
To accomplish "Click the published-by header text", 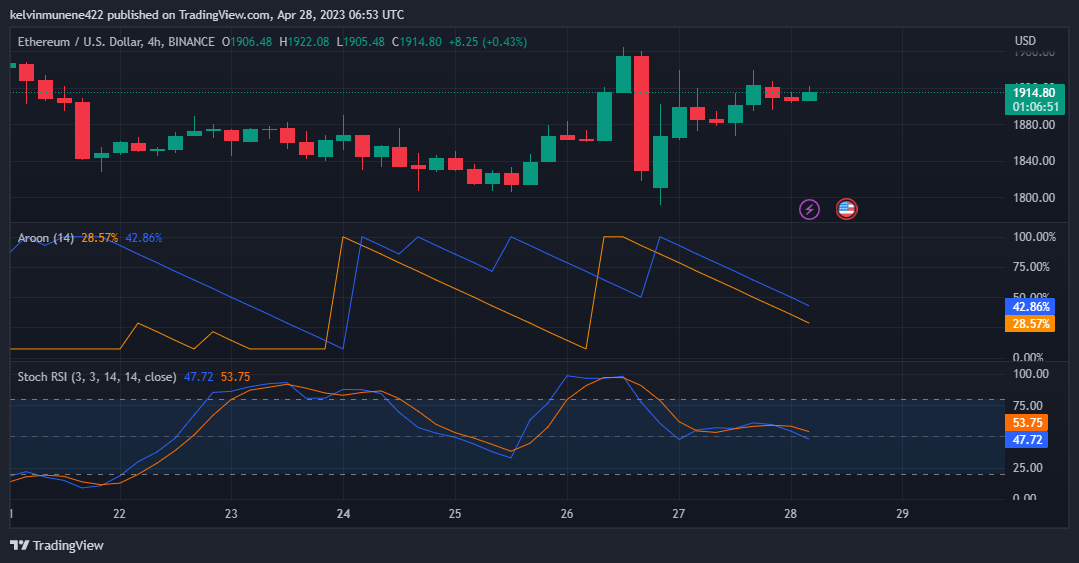I will [207, 14].
